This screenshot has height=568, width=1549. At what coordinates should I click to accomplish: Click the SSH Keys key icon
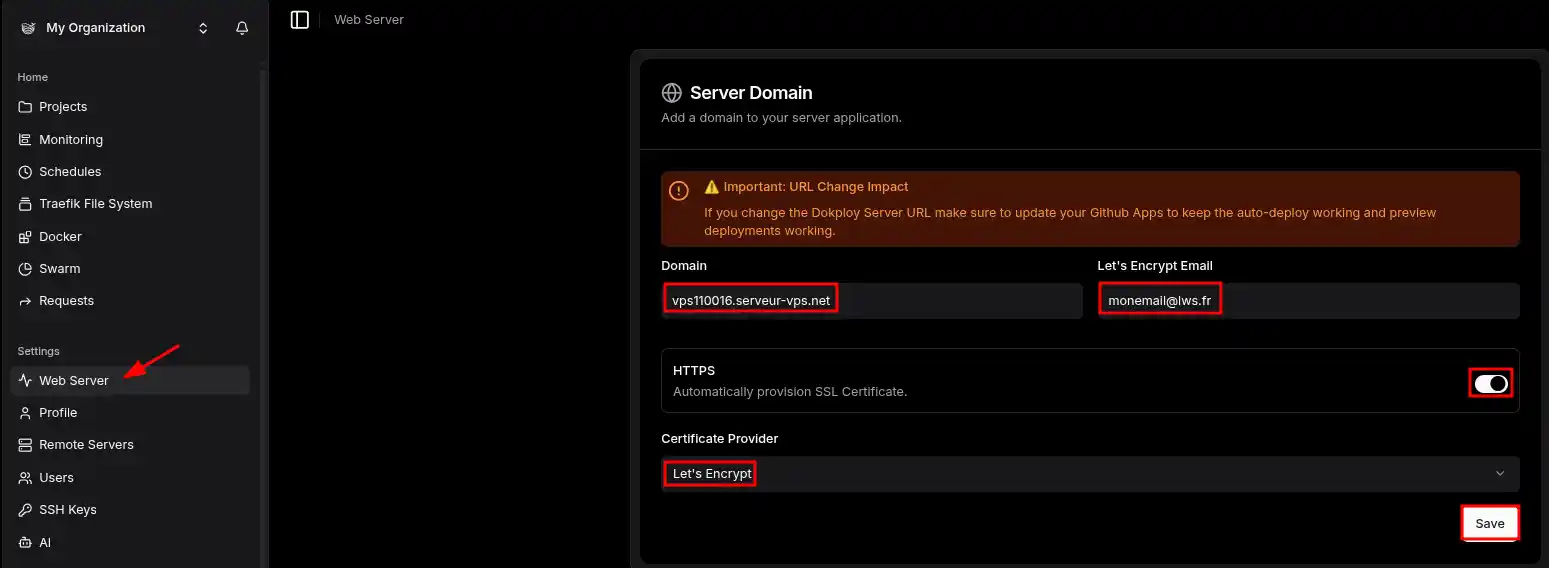click(26, 510)
